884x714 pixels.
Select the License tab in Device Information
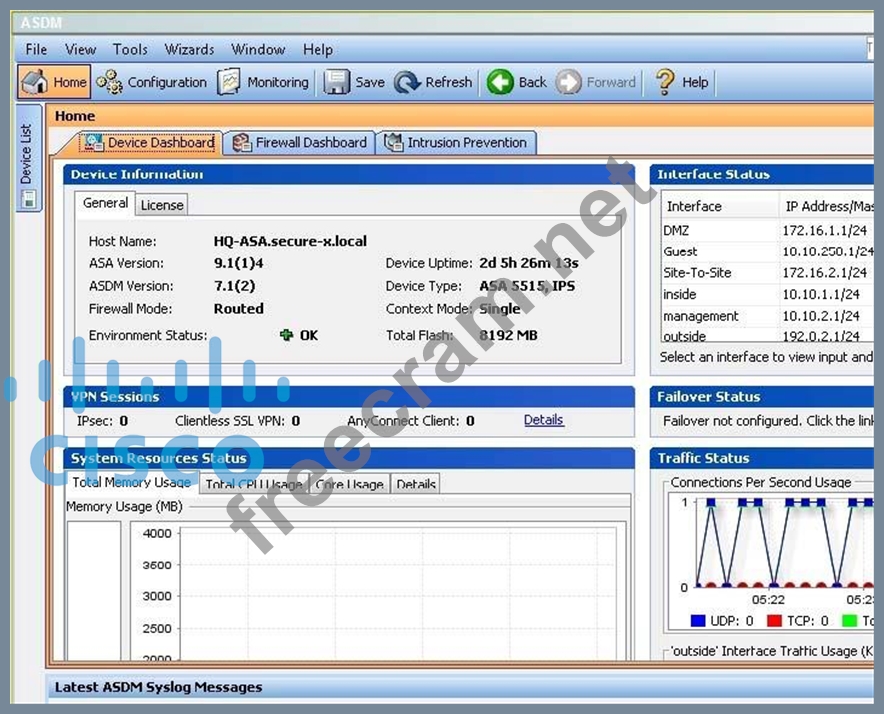tap(161, 205)
